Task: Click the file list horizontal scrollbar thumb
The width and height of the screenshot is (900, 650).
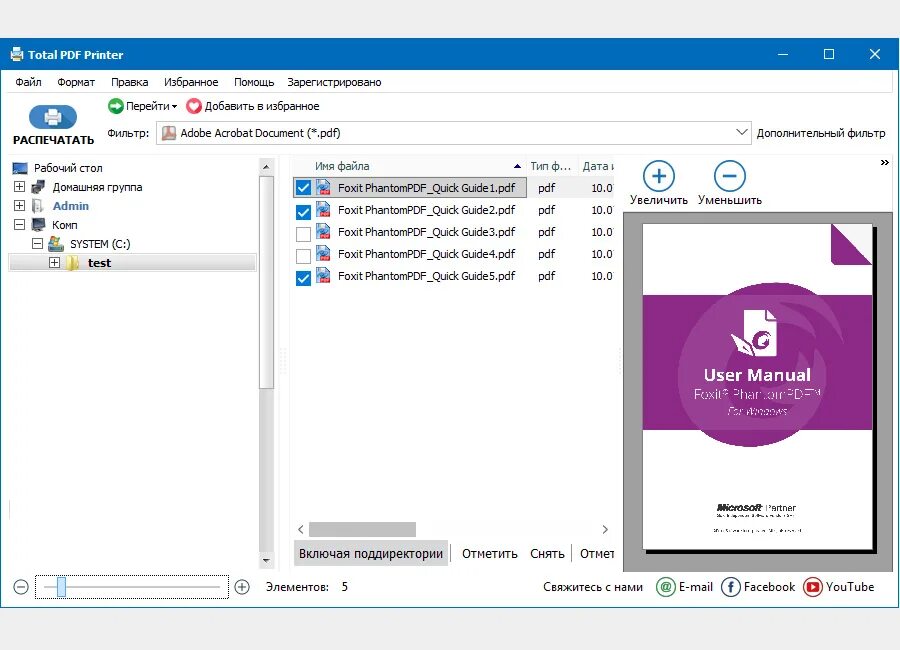Action: 362,529
